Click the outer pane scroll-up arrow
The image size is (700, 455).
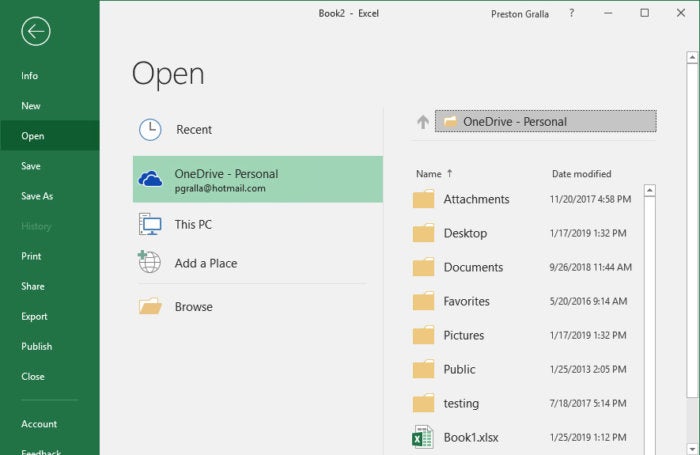click(x=692, y=57)
